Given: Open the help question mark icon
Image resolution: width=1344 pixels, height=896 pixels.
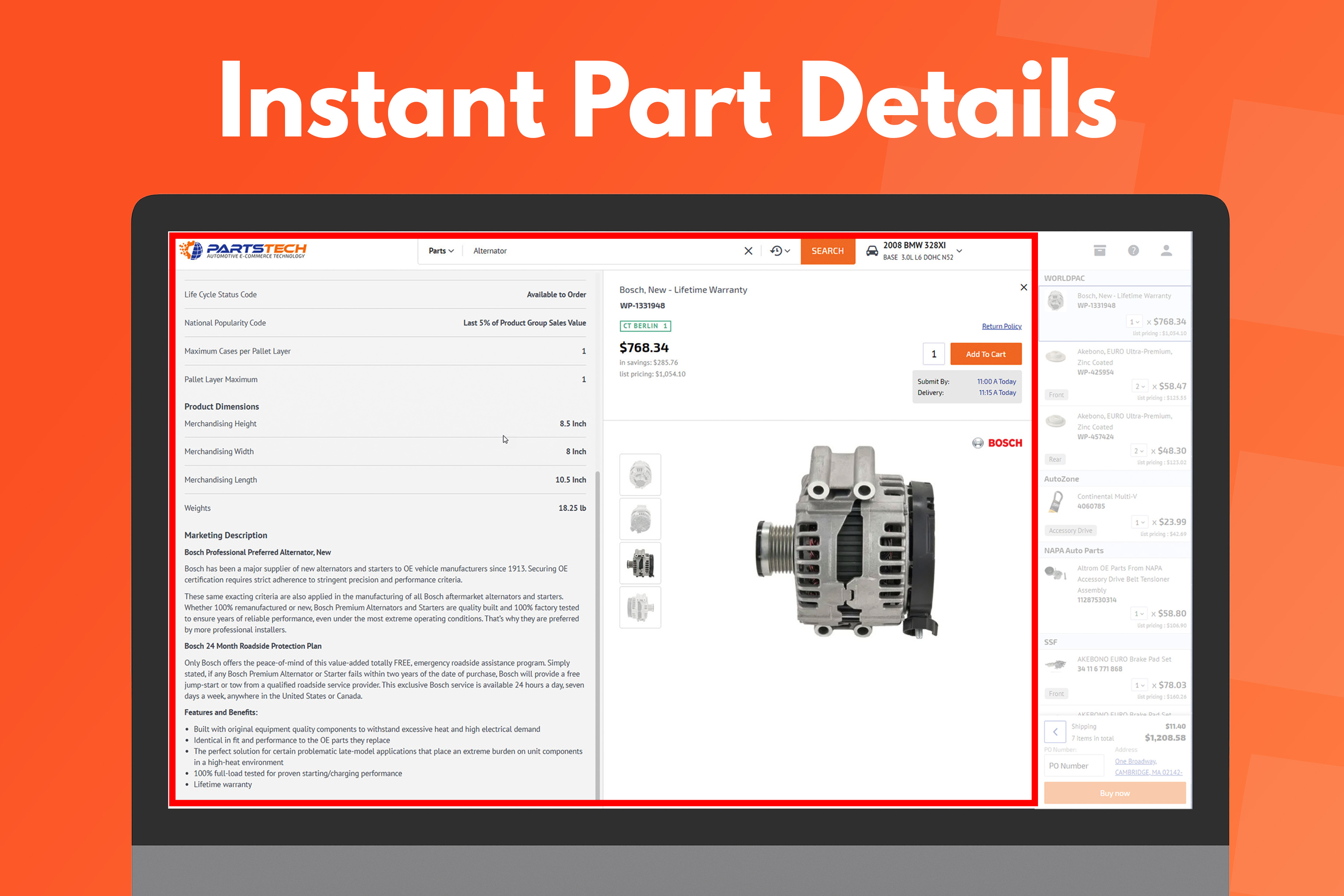Looking at the screenshot, I should point(1133,250).
